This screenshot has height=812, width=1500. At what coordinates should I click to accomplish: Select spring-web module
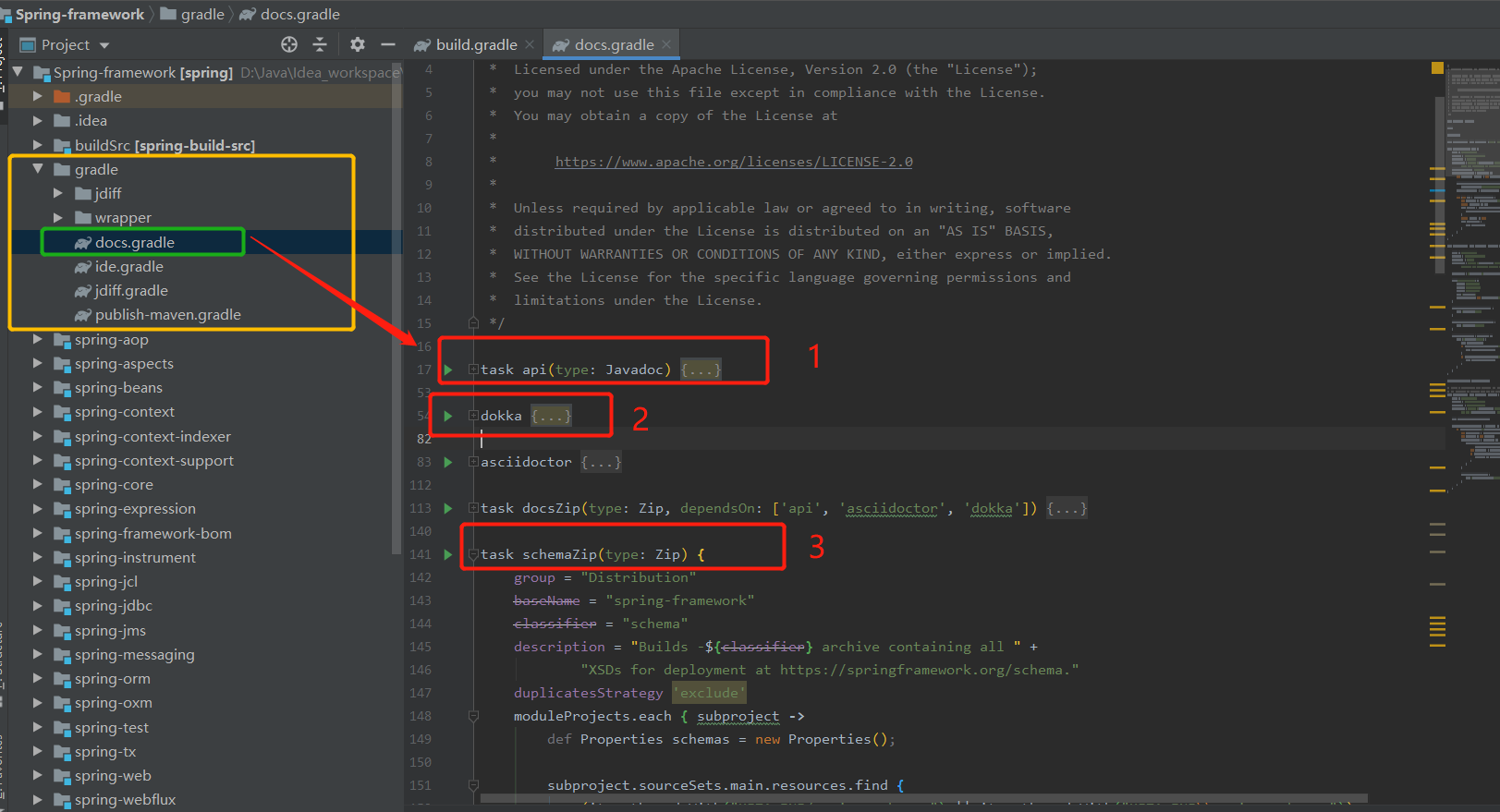click(x=112, y=775)
